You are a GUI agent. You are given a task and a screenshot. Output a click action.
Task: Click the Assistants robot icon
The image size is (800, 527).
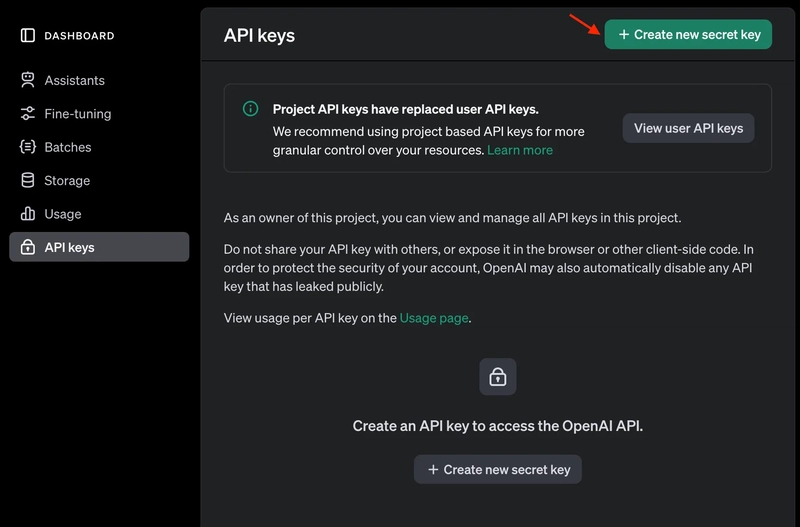tap(28, 80)
